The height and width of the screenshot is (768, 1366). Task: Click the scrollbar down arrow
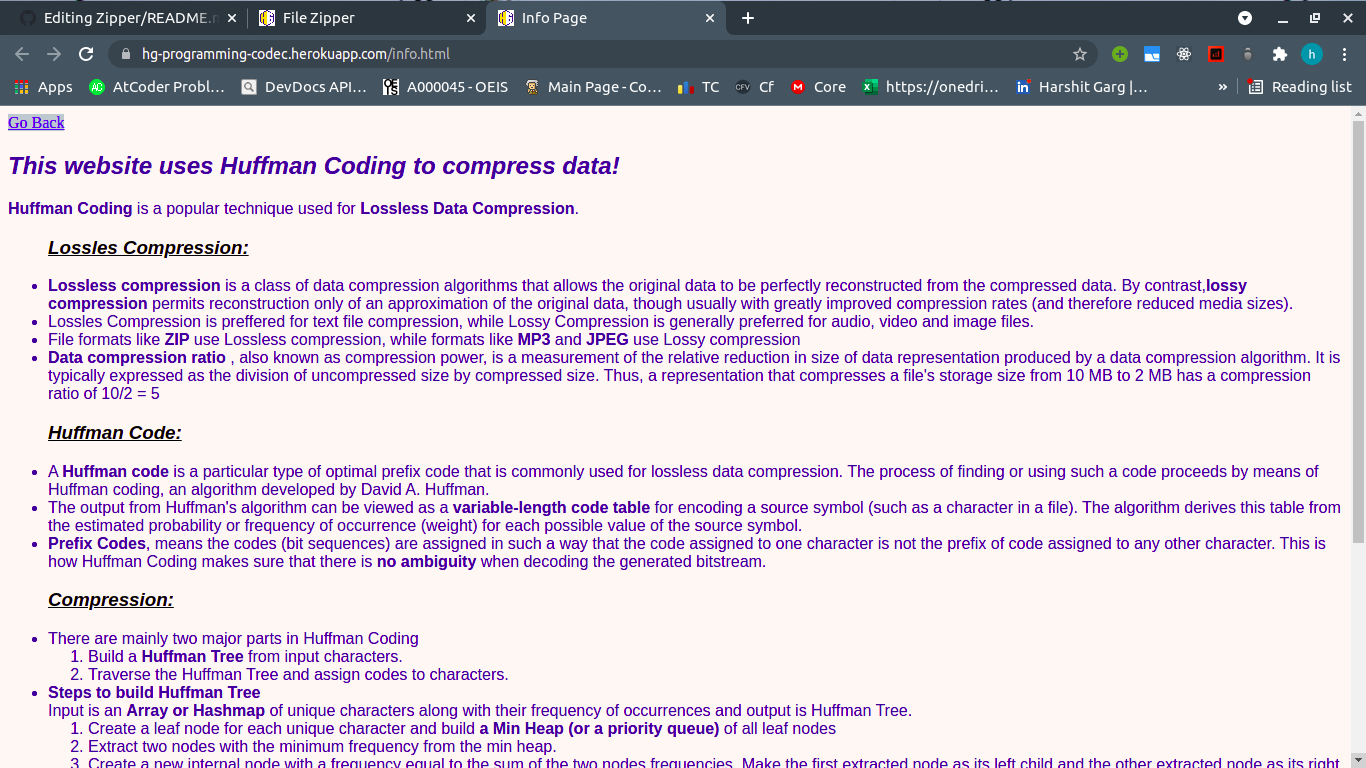point(1358,760)
